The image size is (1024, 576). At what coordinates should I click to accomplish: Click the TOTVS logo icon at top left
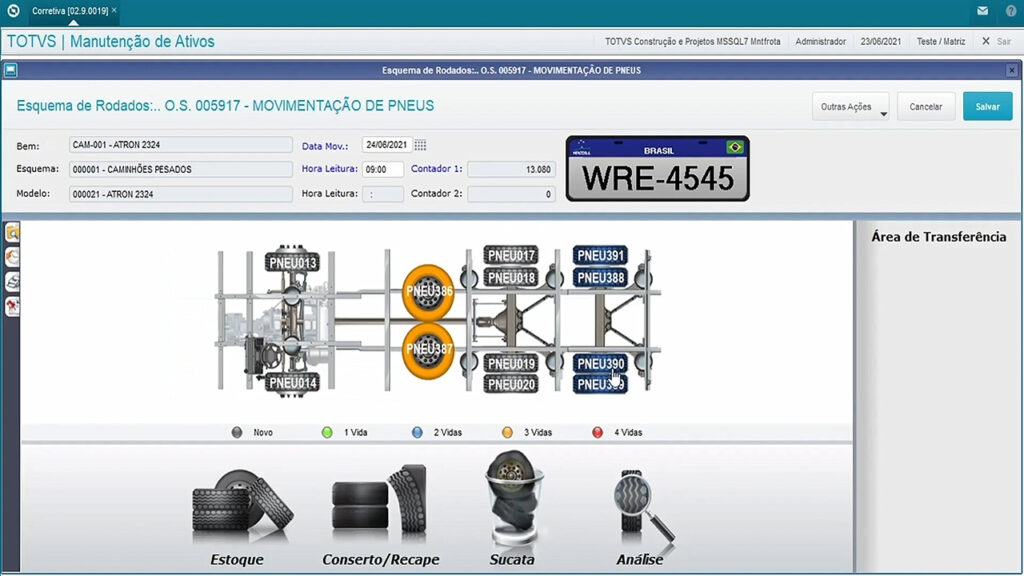pyautogui.click(x=13, y=10)
